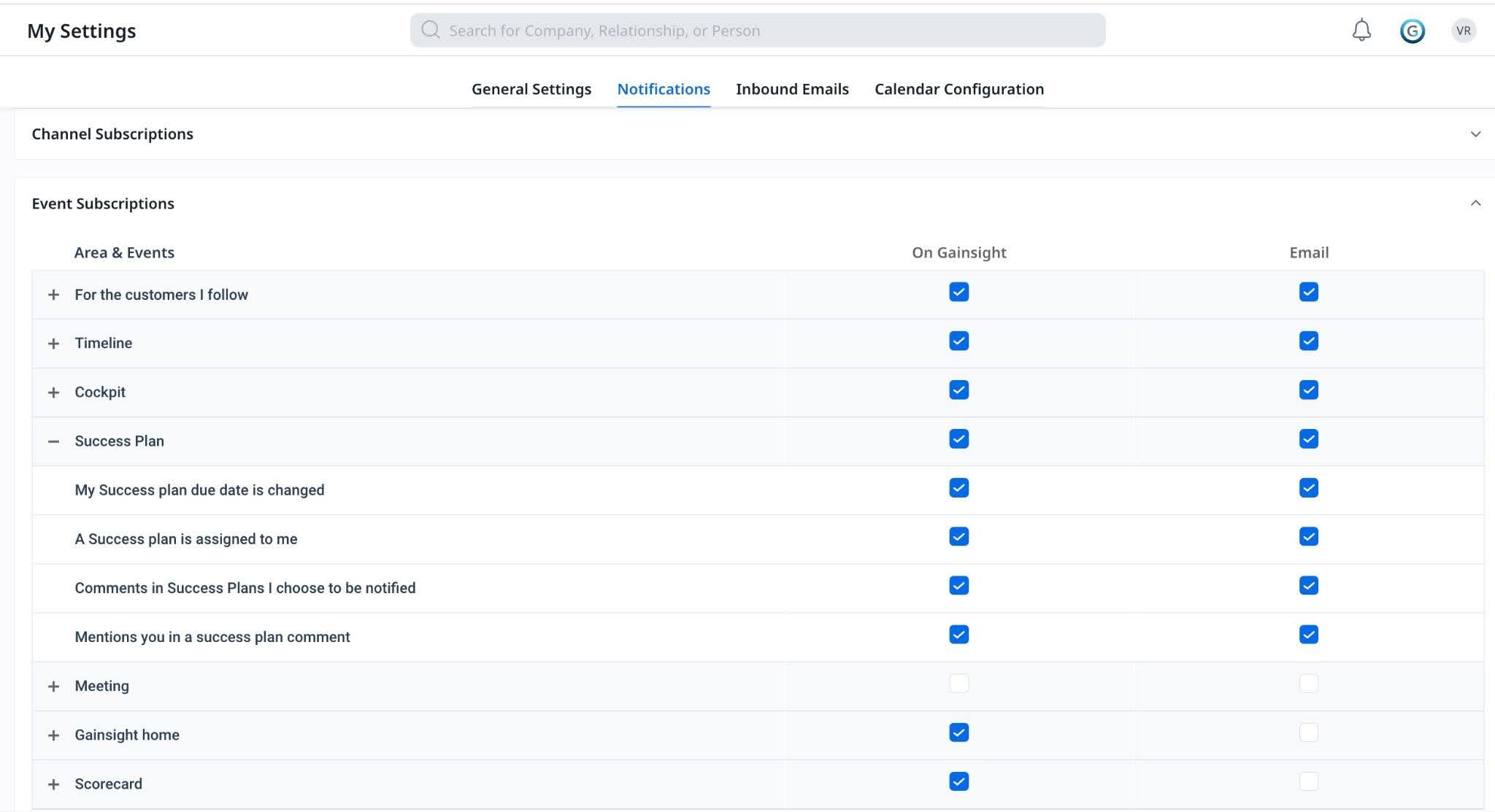1495x812 pixels.
Task: Uncheck Email for Success Plan comments notified
Action: [1308, 585]
